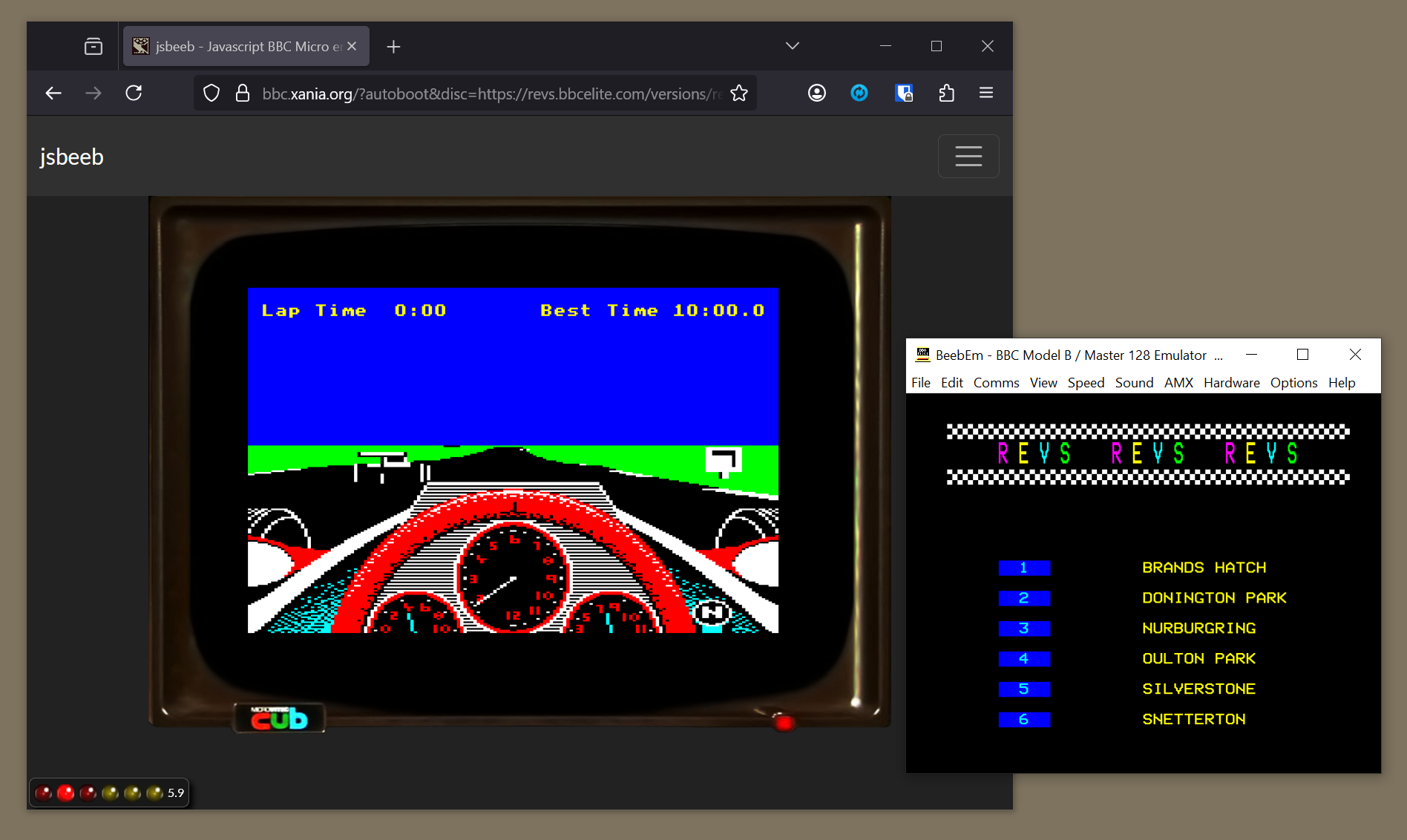
Task: Click the BeebEm title bar app icon
Action: coord(922,355)
